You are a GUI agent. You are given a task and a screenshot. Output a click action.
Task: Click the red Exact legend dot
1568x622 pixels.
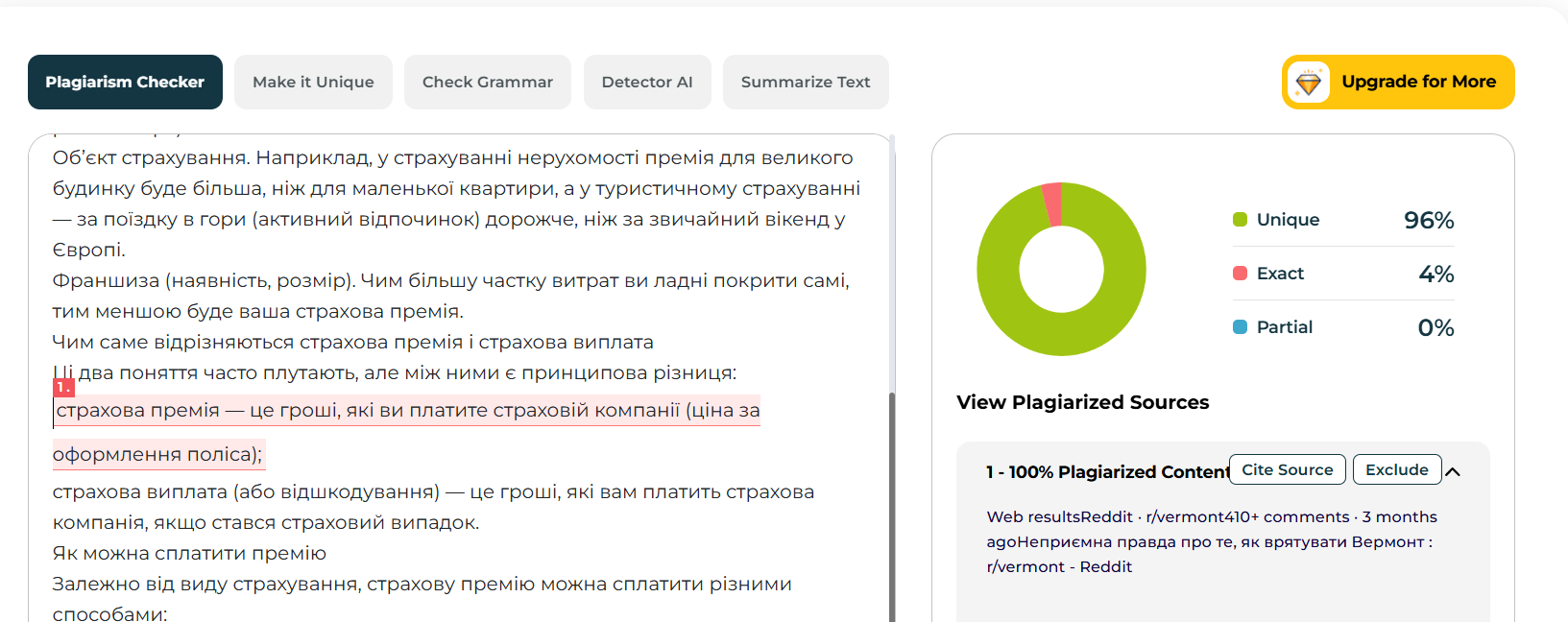tap(1240, 274)
